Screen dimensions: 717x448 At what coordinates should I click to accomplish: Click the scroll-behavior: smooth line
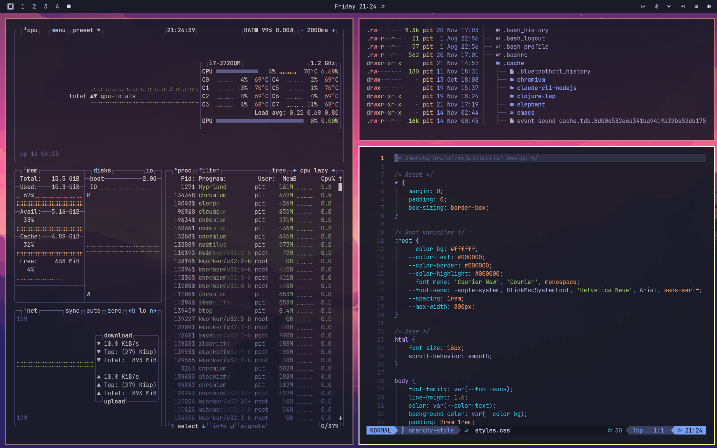point(450,356)
